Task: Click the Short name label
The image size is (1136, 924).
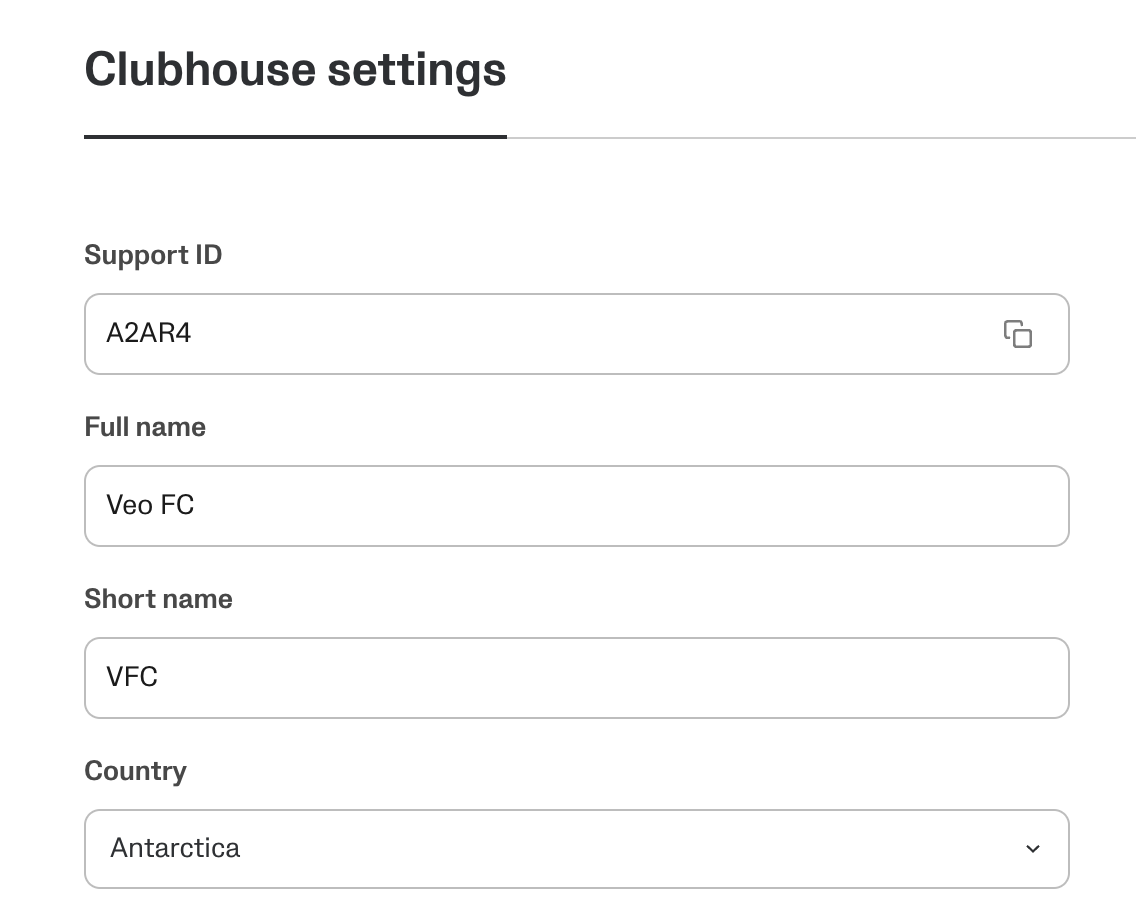Action: pos(158,599)
